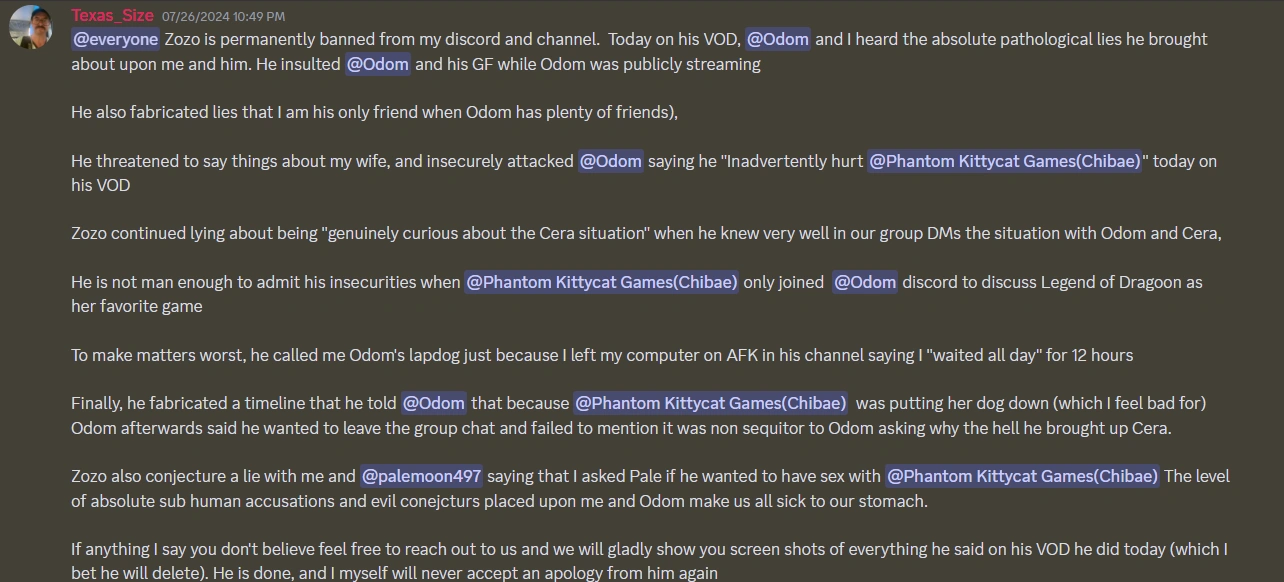
Task: Click the Texas_Size user avatar
Action: tap(31, 27)
